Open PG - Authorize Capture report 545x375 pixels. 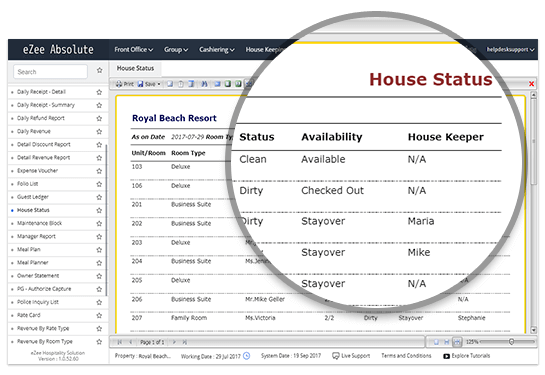click(x=44, y=289)
